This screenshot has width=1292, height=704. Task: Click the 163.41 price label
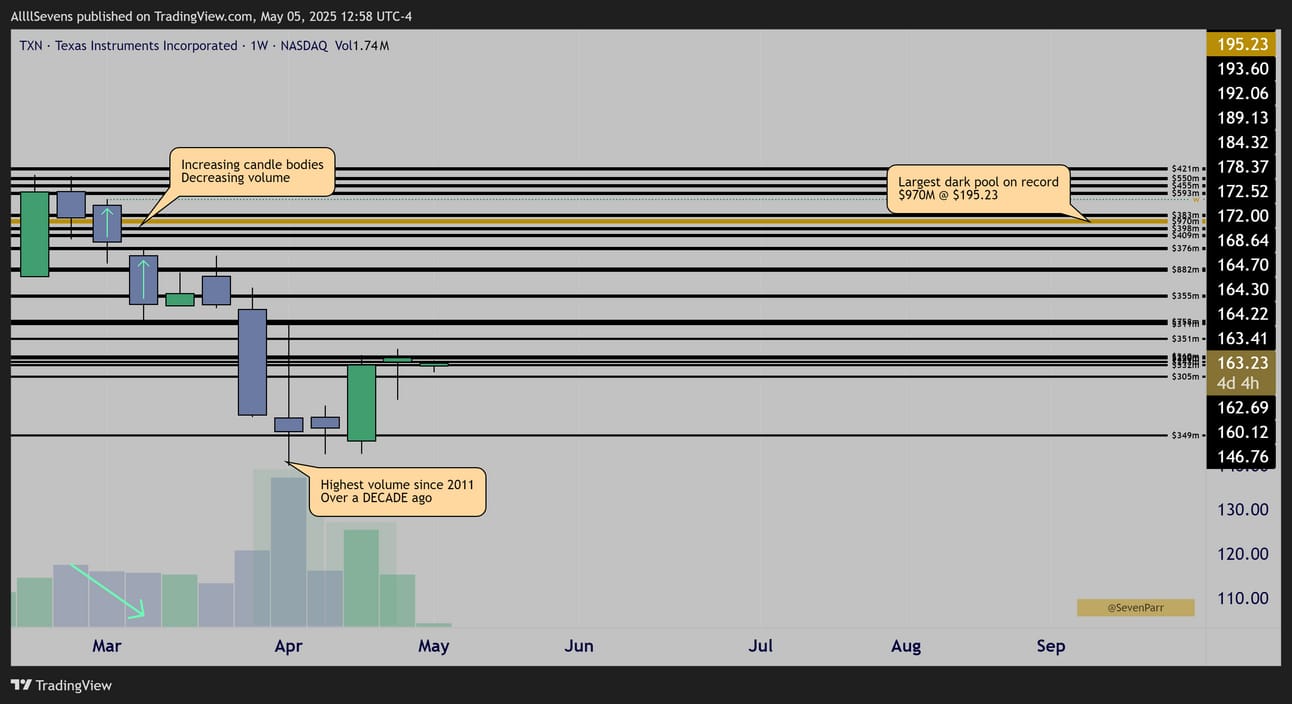point(1243,338)
